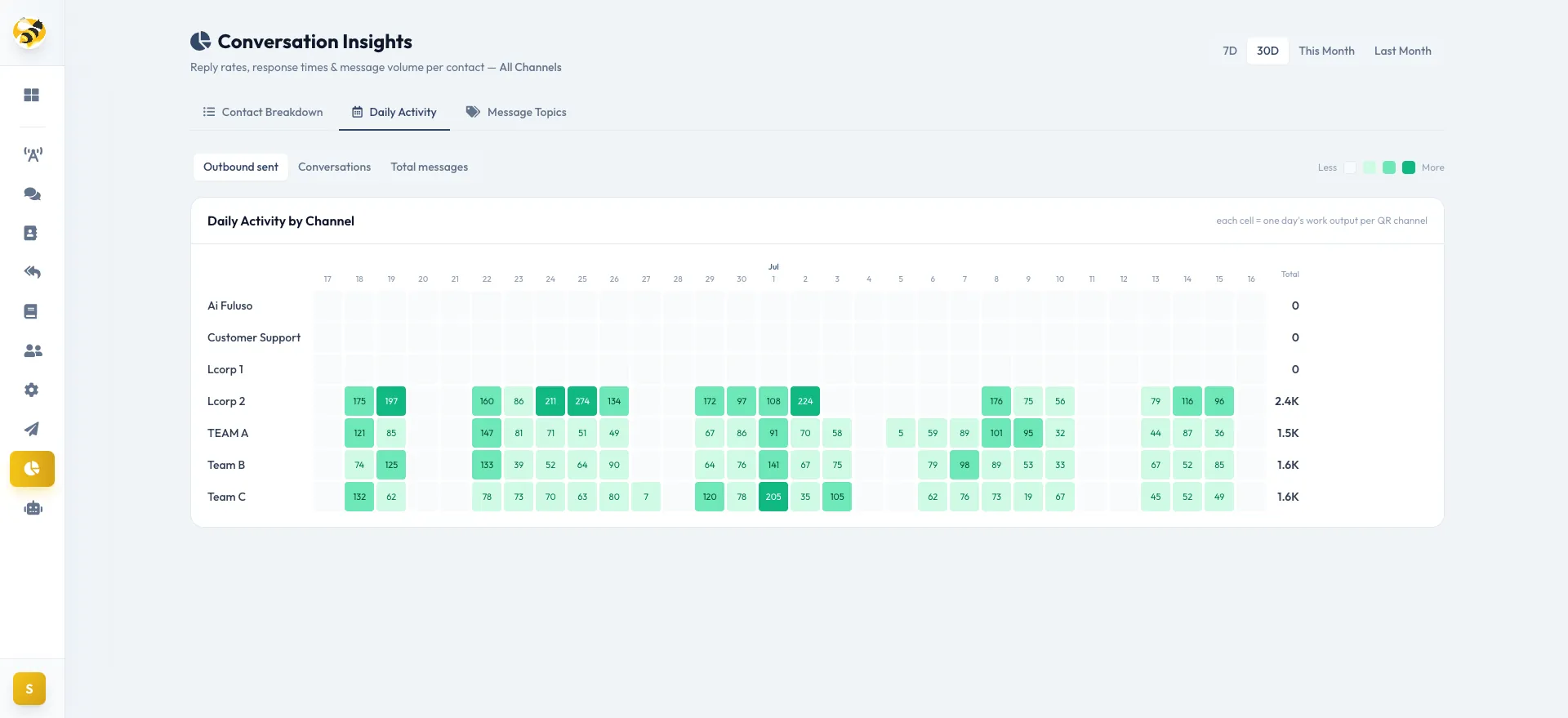
Task: Open the S user avatar button
Action: (29, 689)
